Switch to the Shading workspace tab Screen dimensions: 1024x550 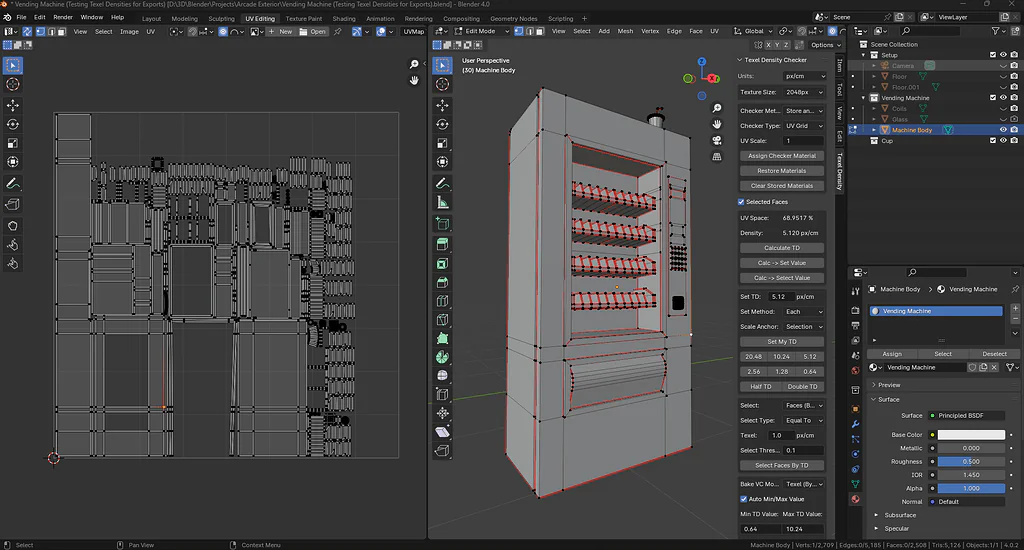344,18
